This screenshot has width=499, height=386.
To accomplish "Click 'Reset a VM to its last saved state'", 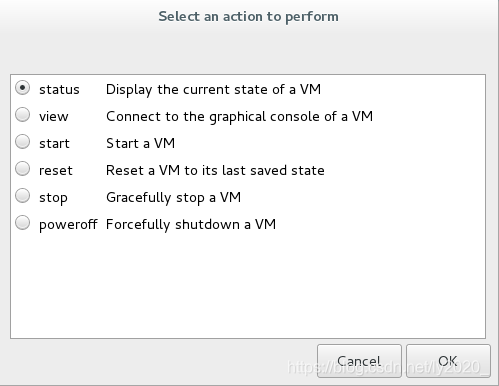I will (x=215, y=171).
